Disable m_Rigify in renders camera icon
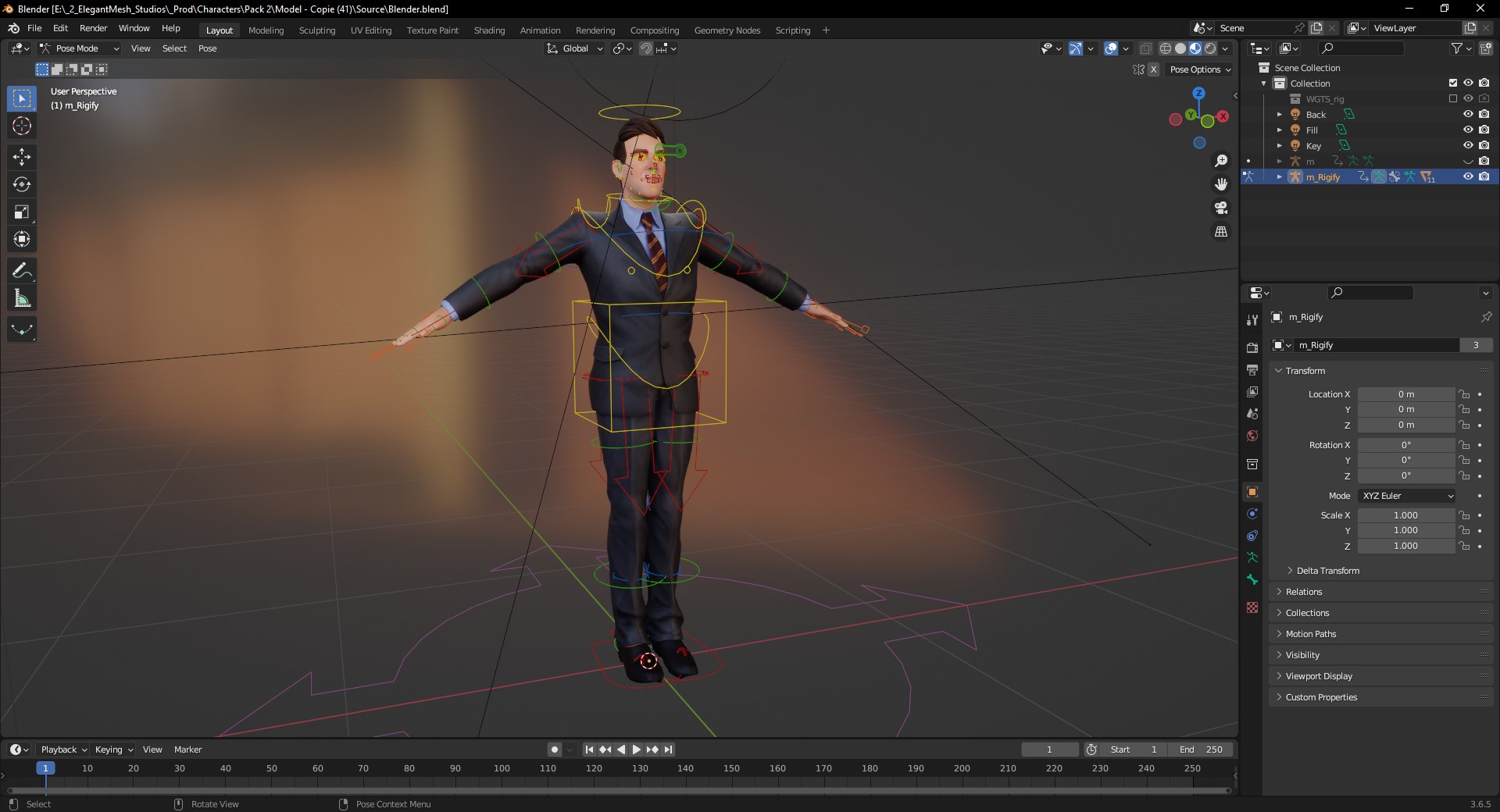The width and height of the screenshot is (1500, 812). click(1484, 176)
